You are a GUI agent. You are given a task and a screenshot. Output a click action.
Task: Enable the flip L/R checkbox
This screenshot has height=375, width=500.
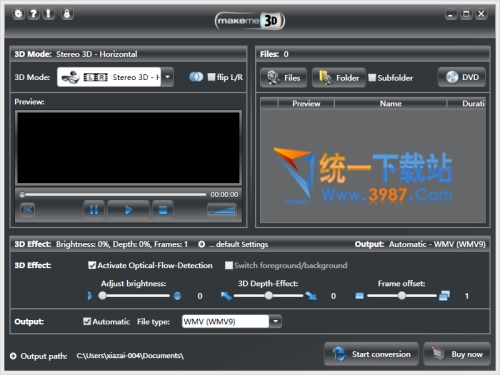click(211, 77)
